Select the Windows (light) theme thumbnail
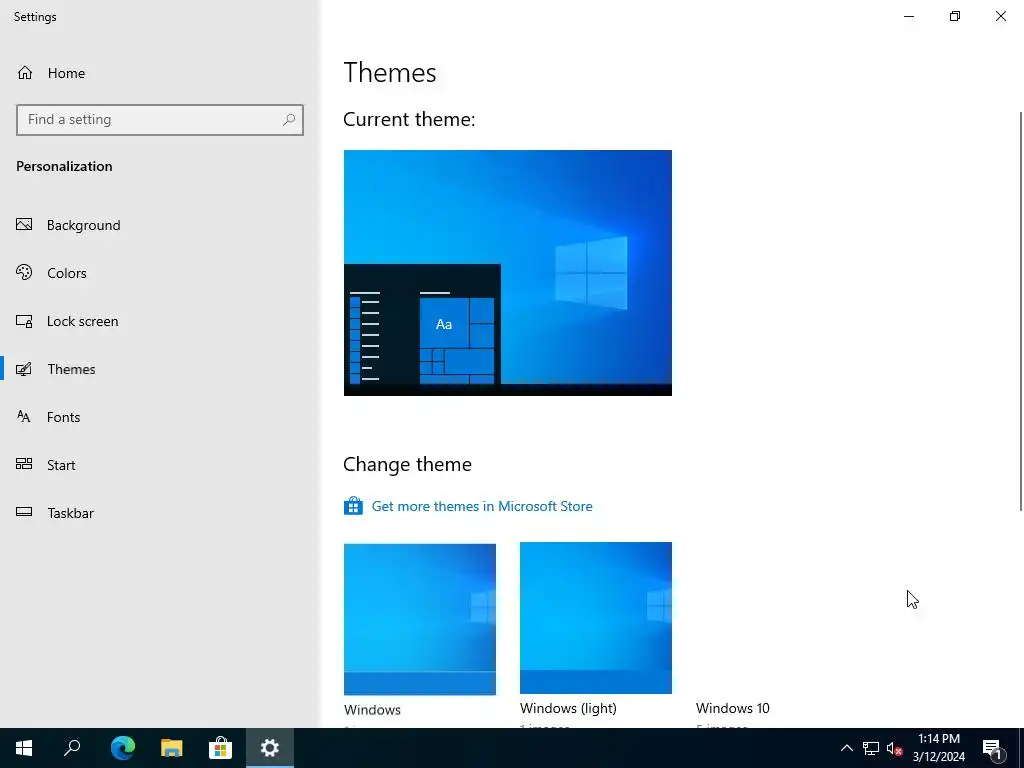The height and width of the screenshot is (768, 1024). (596, 618)
